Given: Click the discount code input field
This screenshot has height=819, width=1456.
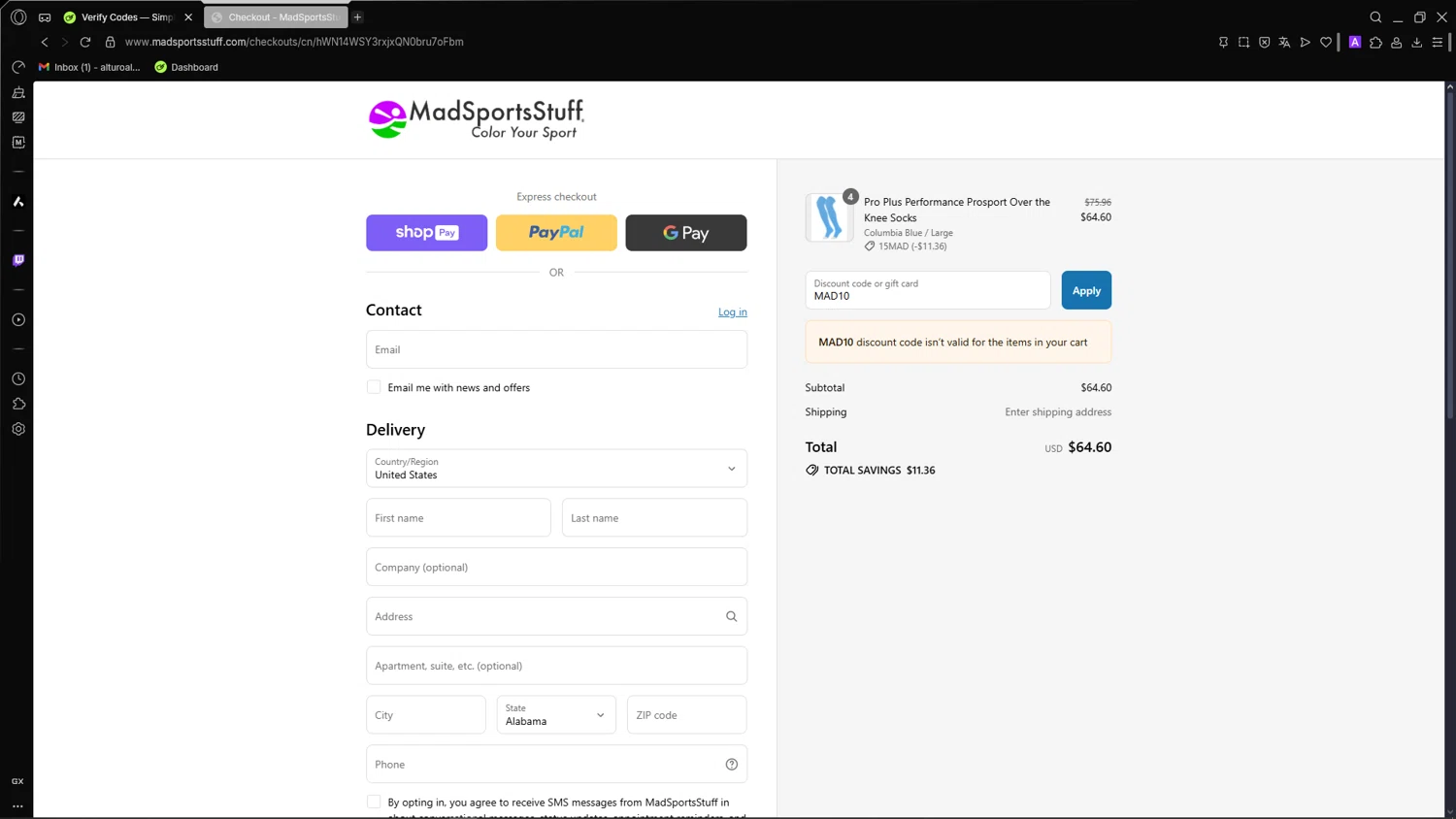Looking at the screenshot, I should click(928, 290).
